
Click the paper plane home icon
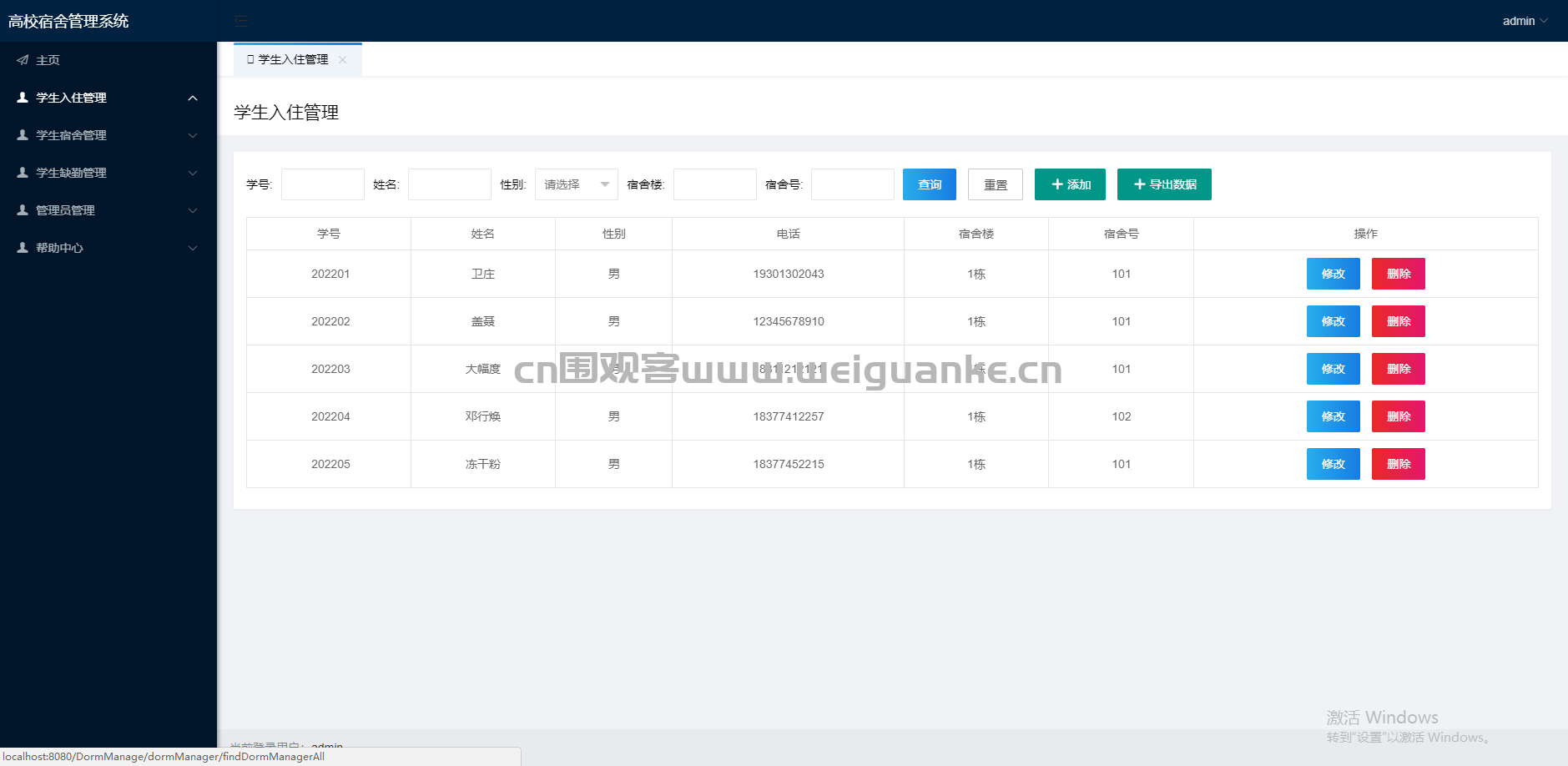(23, 60)
